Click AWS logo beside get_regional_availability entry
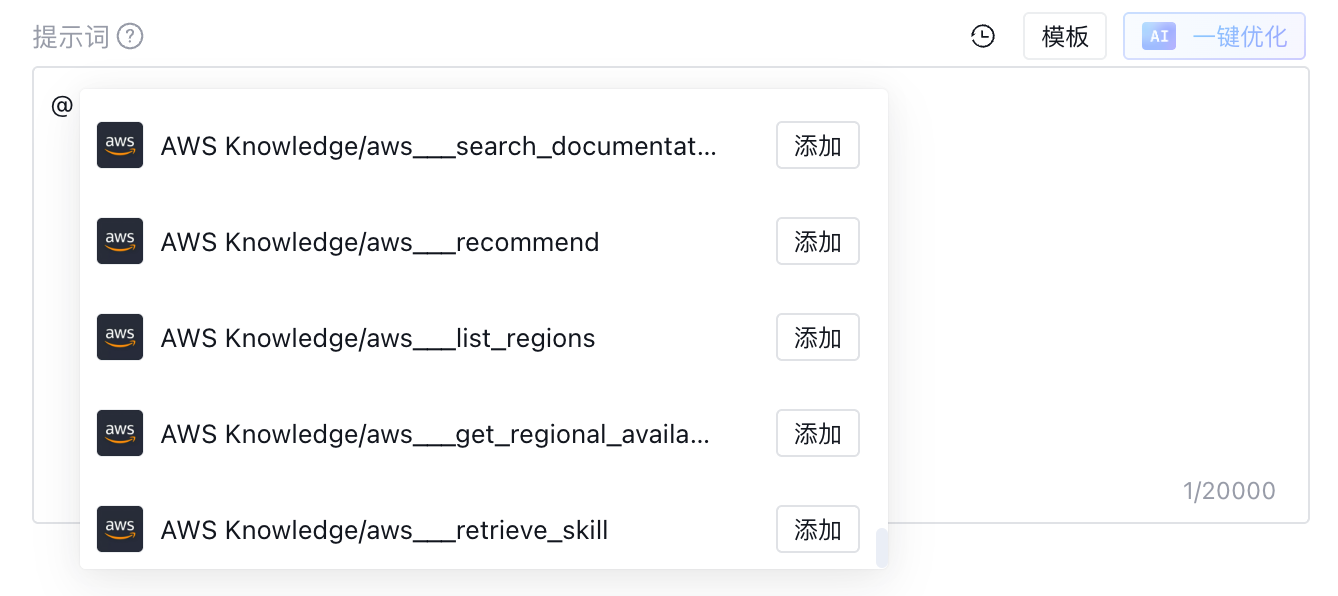This screenshot has width=1338, height=596. (x=120, y=434)
